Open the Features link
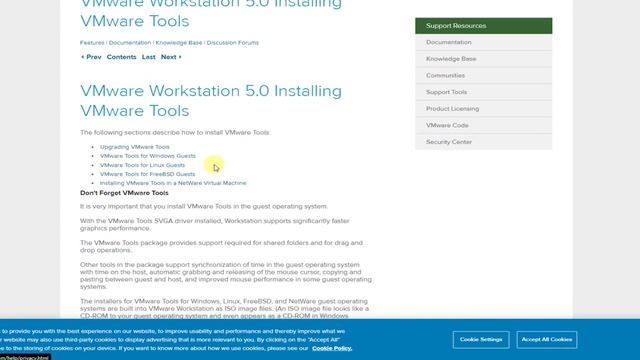This screenshot has height=360, width=640. (x=92, y=42)
